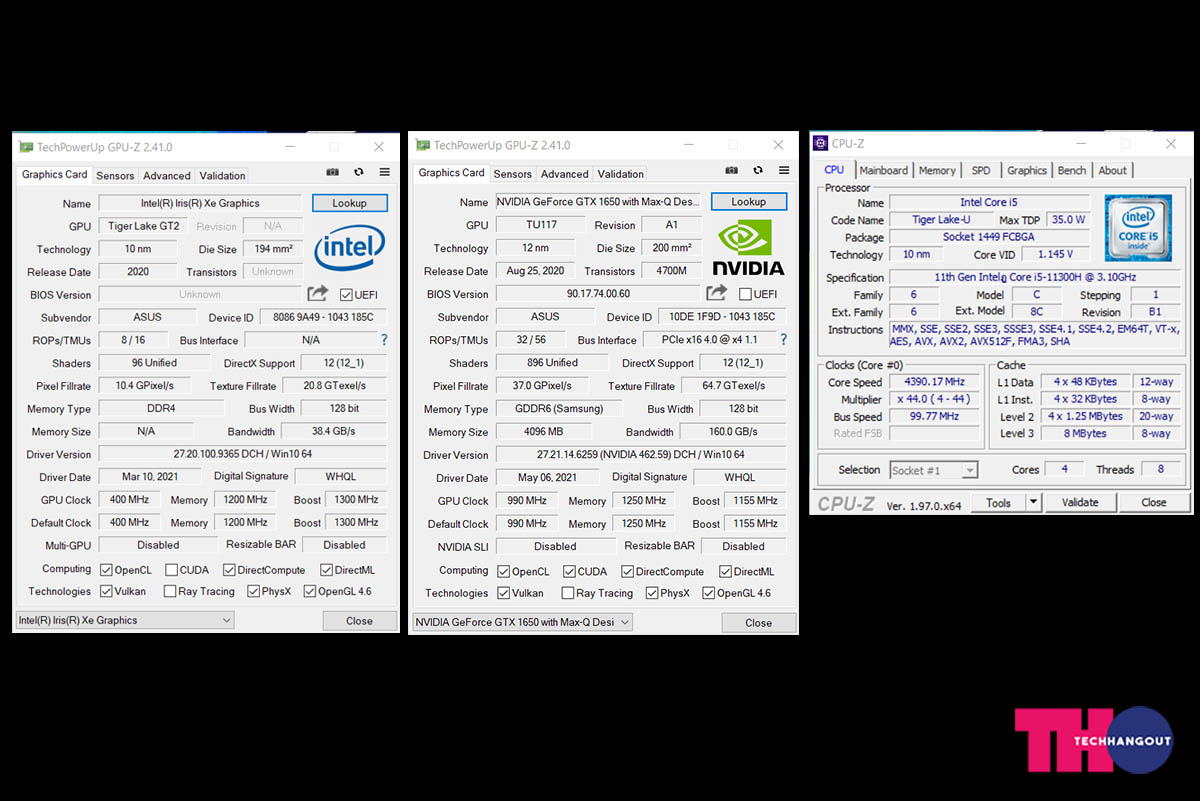Open Validation tab in NVIDIA GPU-Z window

tap(621, 174)
